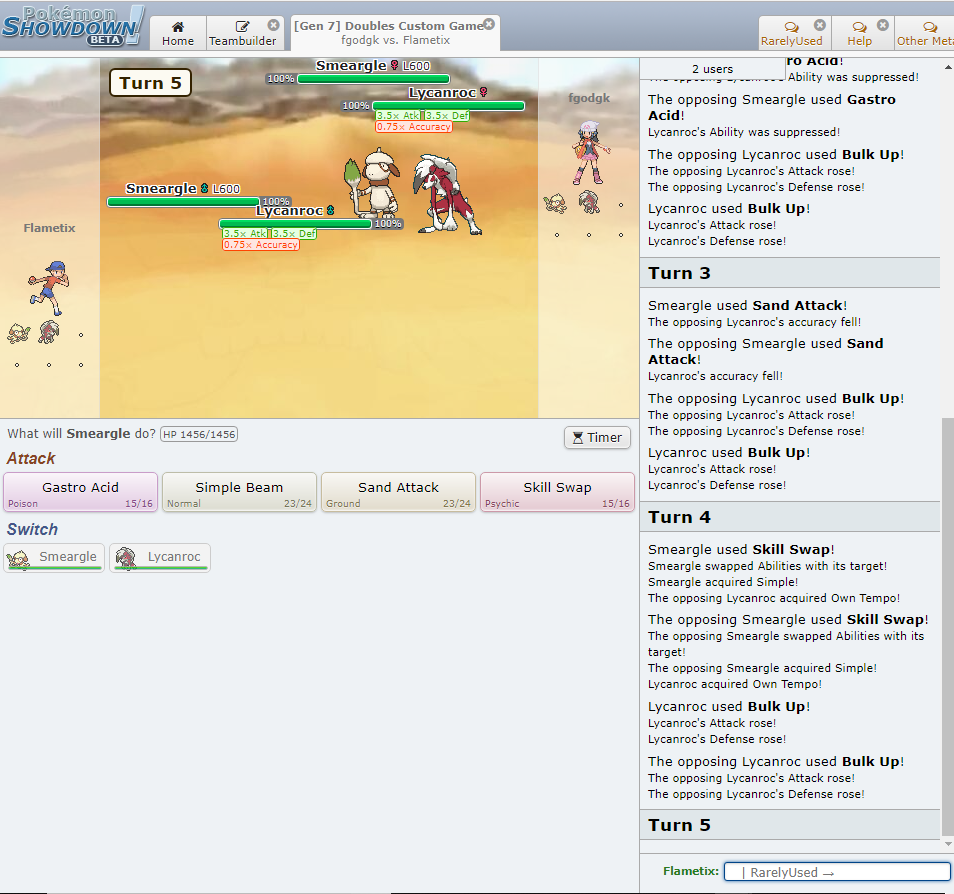This screenshot has width=954, height=894.
Task: Click the HP 1456/1456 label
Action: [199, 435]
